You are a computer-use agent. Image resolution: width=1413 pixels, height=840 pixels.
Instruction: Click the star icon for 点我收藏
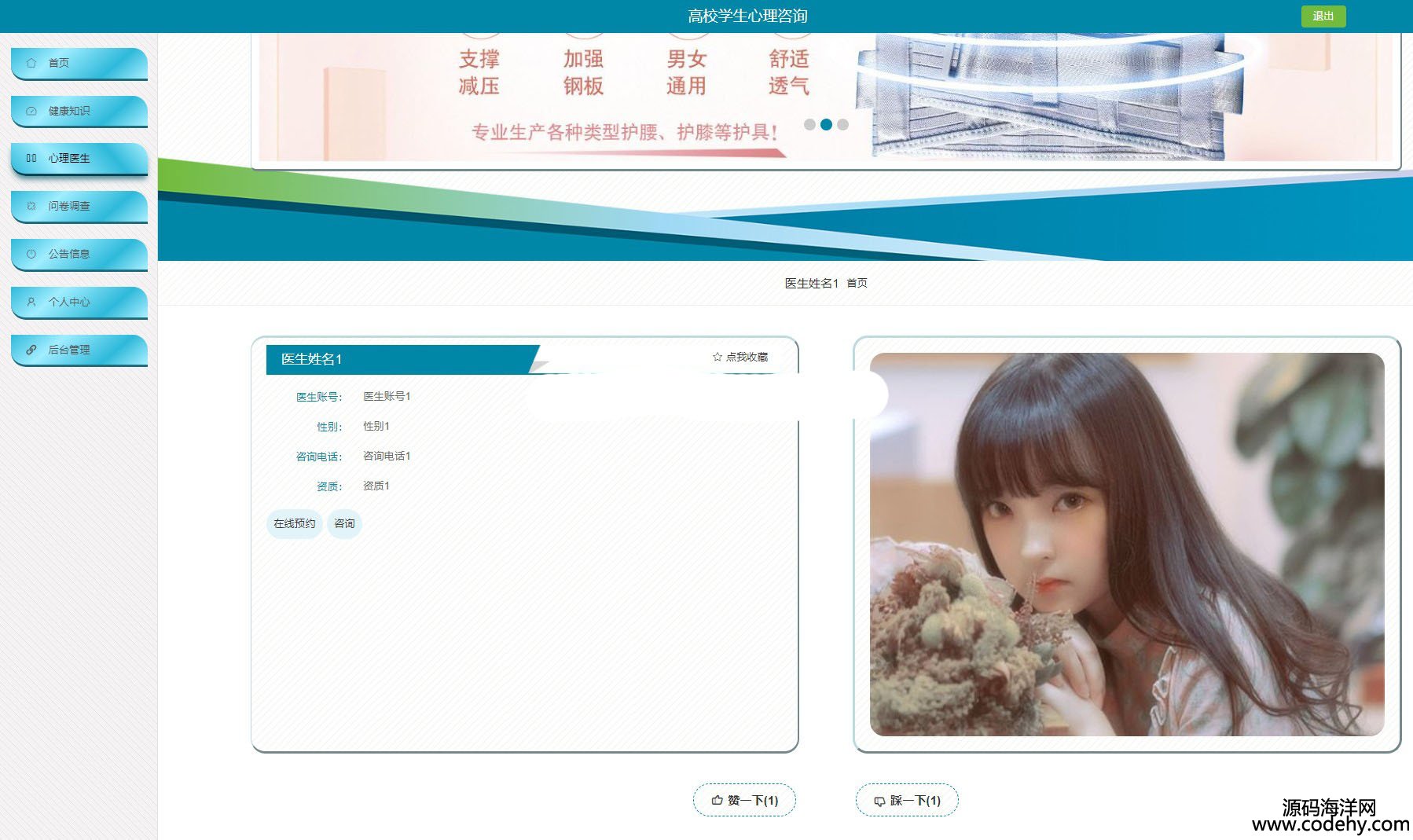click(717, 357)
